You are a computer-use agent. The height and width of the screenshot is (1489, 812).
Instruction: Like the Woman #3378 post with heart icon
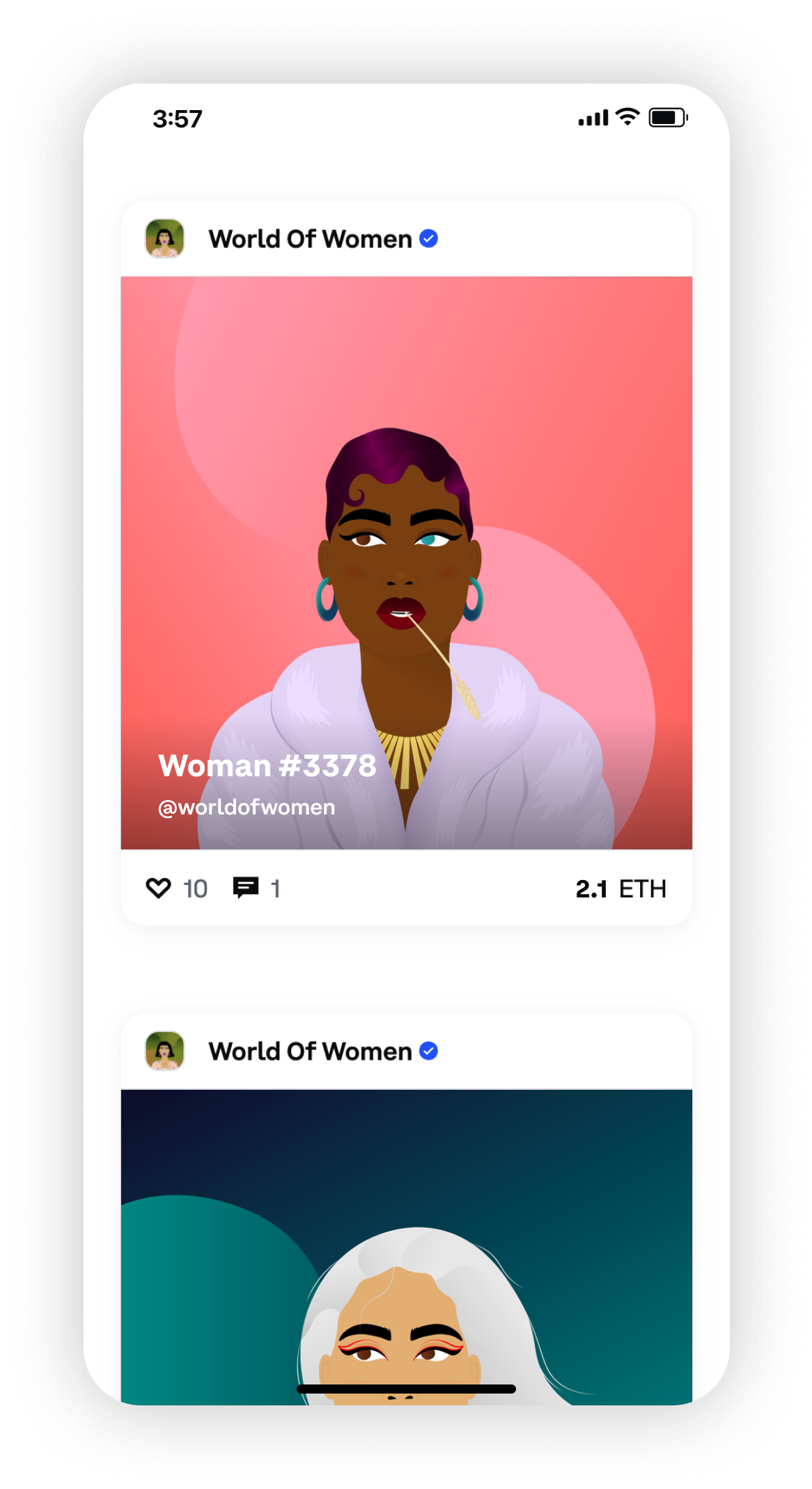click(158, 888)
